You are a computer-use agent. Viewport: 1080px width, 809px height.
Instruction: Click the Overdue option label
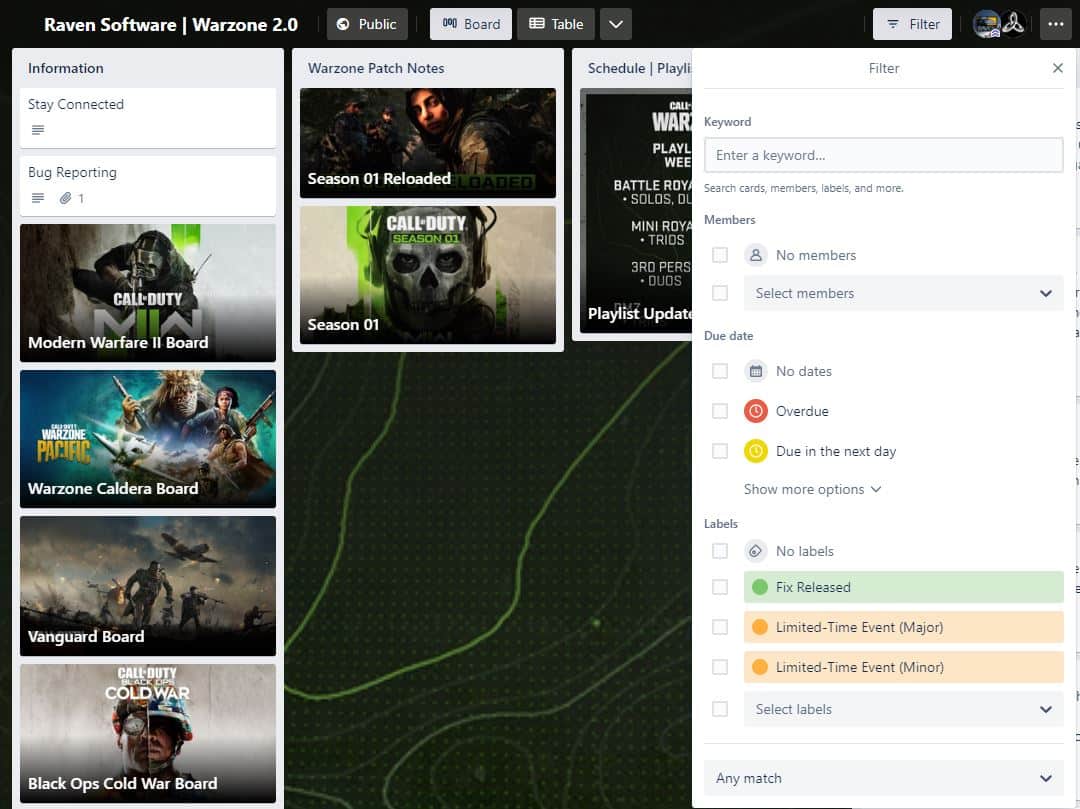click(x=802, y=411)
